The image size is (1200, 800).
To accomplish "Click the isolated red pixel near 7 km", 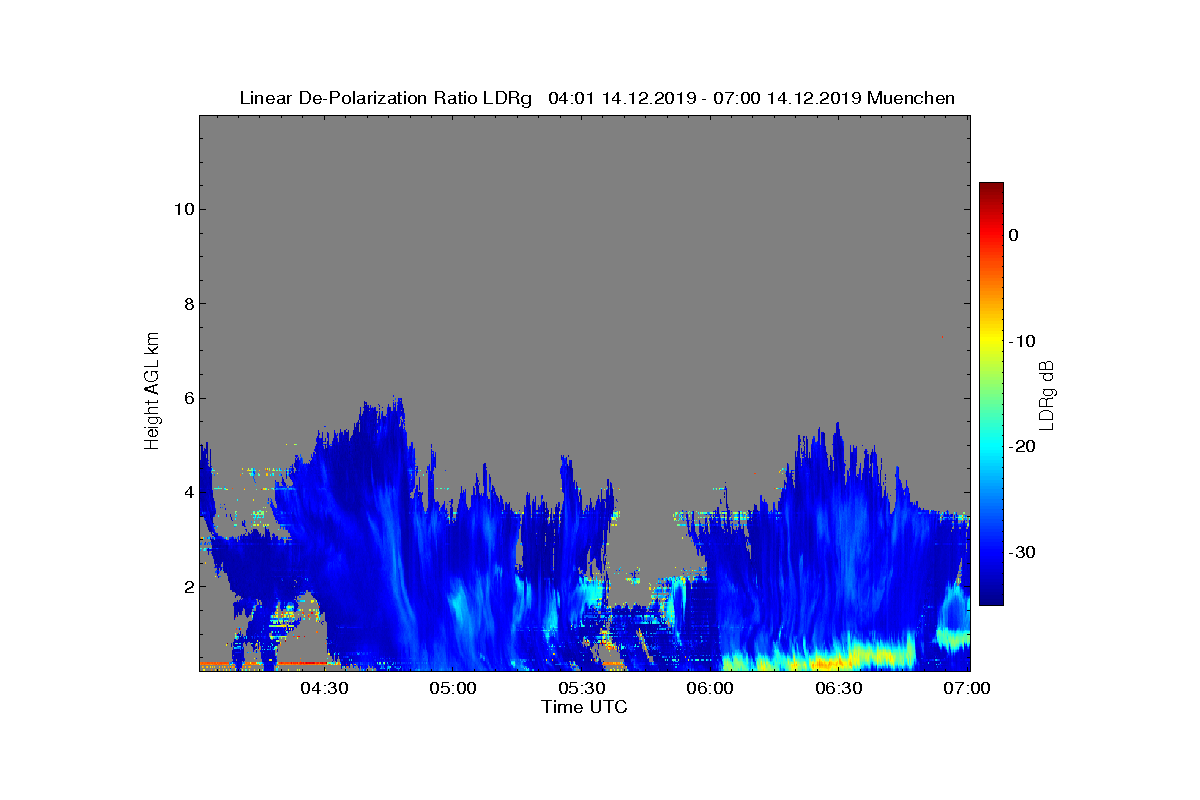I will (x=941, y=338).
